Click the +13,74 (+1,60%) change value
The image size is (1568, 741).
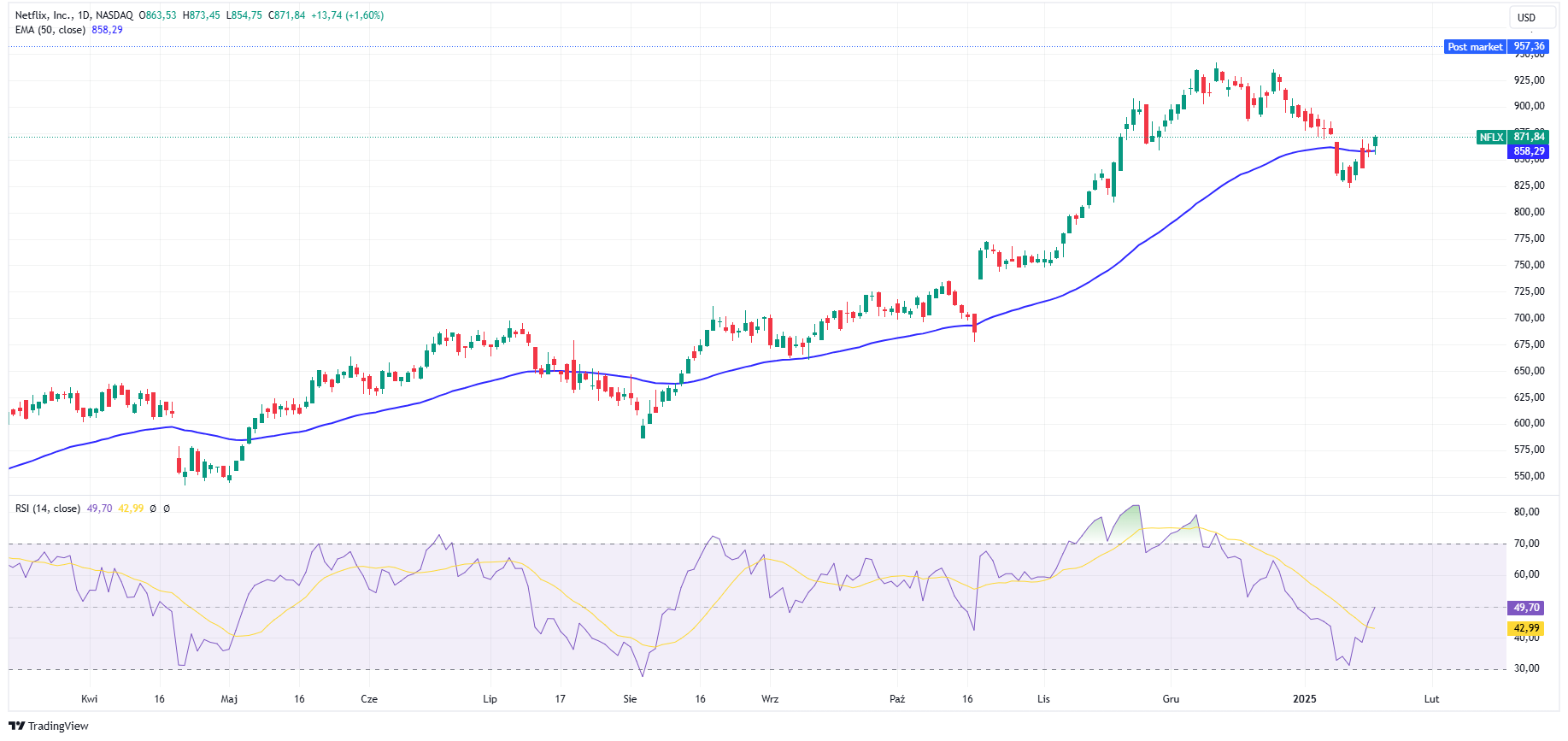pos(347,15)
